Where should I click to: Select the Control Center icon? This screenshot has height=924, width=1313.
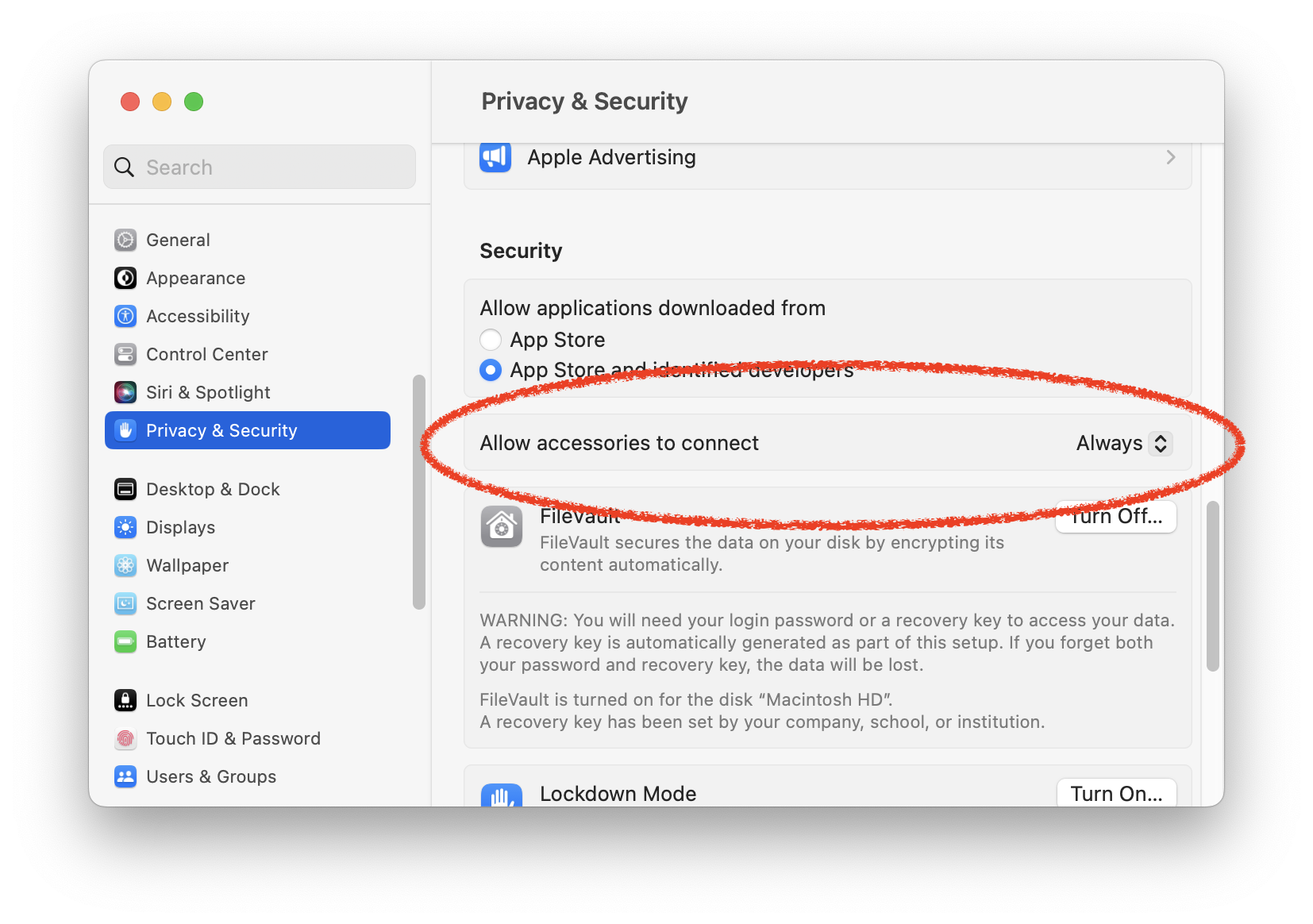[x=125, y=354]
